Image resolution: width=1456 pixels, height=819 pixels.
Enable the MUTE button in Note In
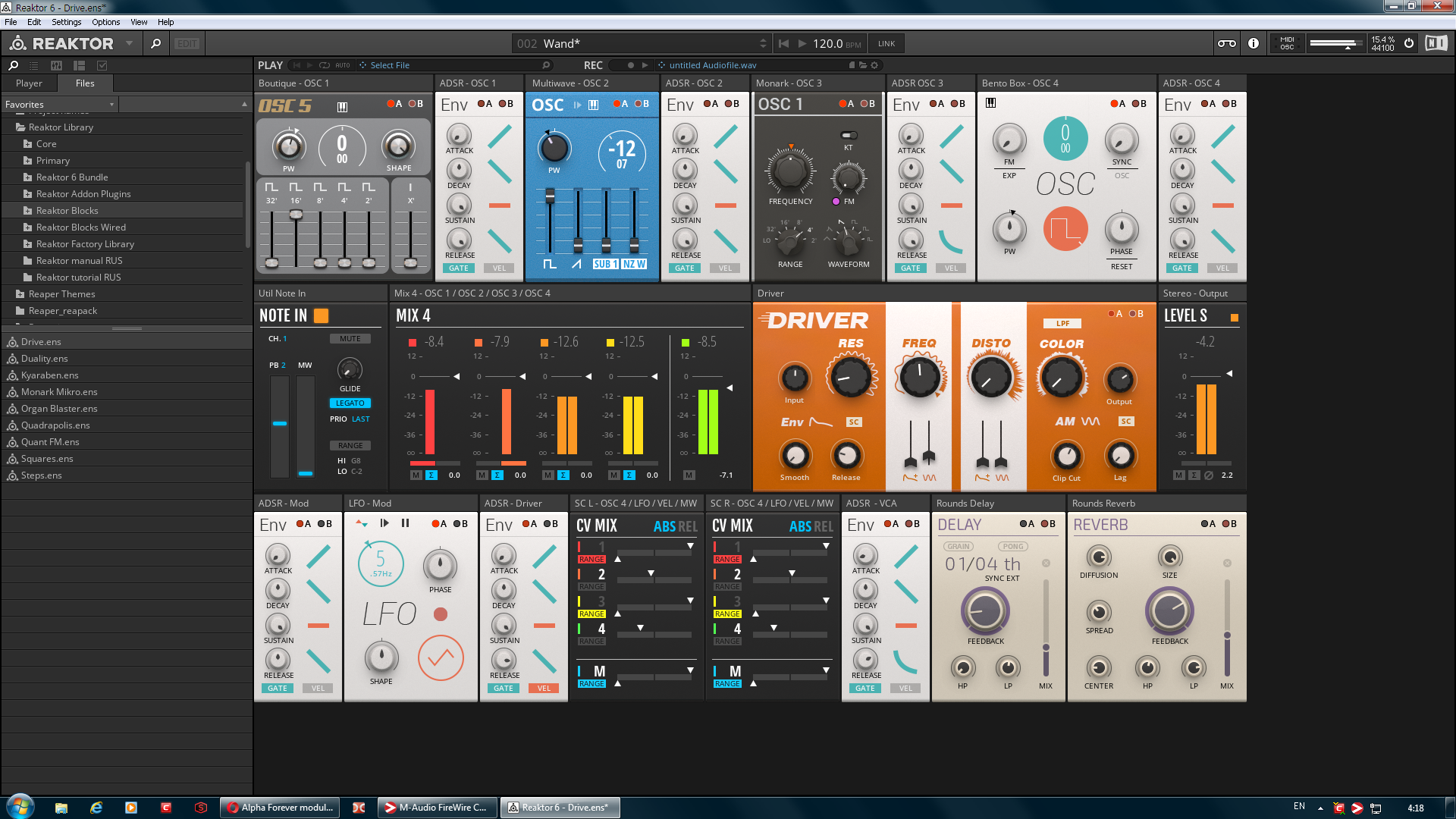click(350, 339)
